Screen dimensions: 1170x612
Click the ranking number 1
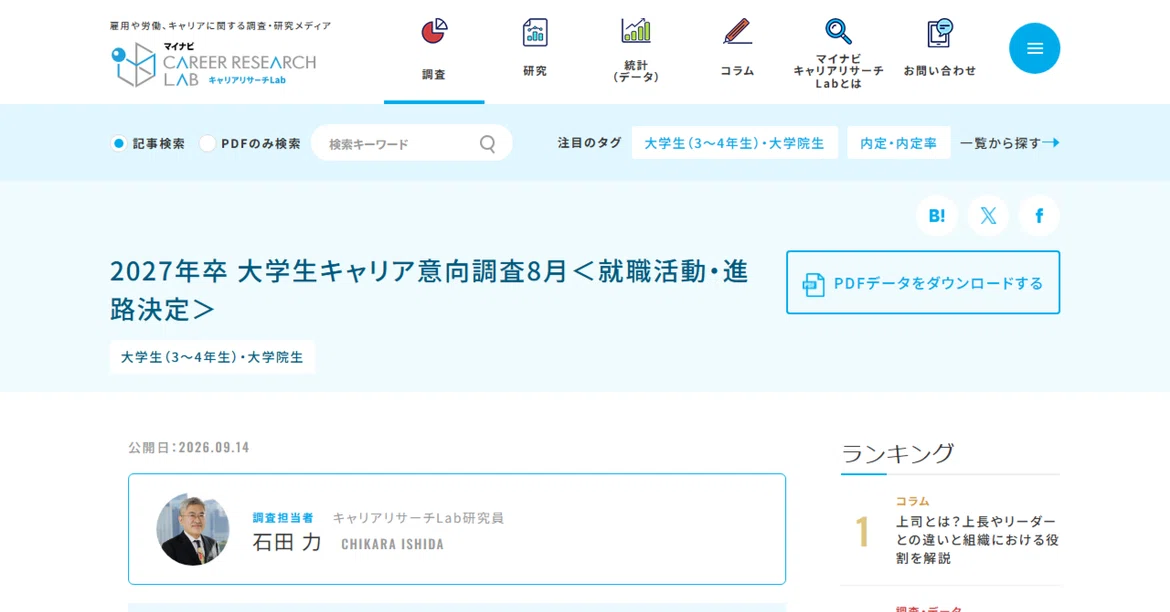[x=863, y=532]
